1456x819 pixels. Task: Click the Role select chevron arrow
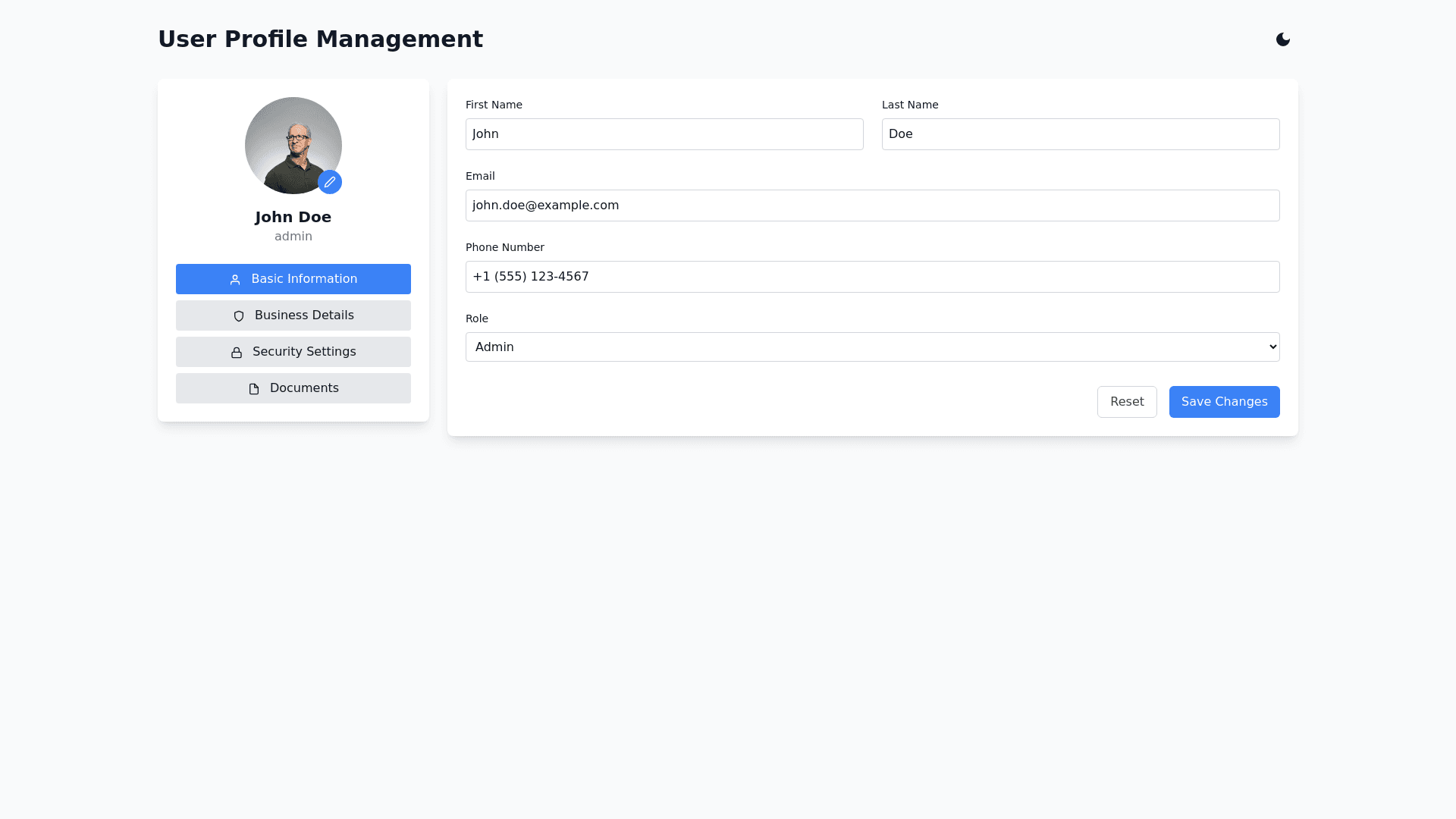point(1272,347)
